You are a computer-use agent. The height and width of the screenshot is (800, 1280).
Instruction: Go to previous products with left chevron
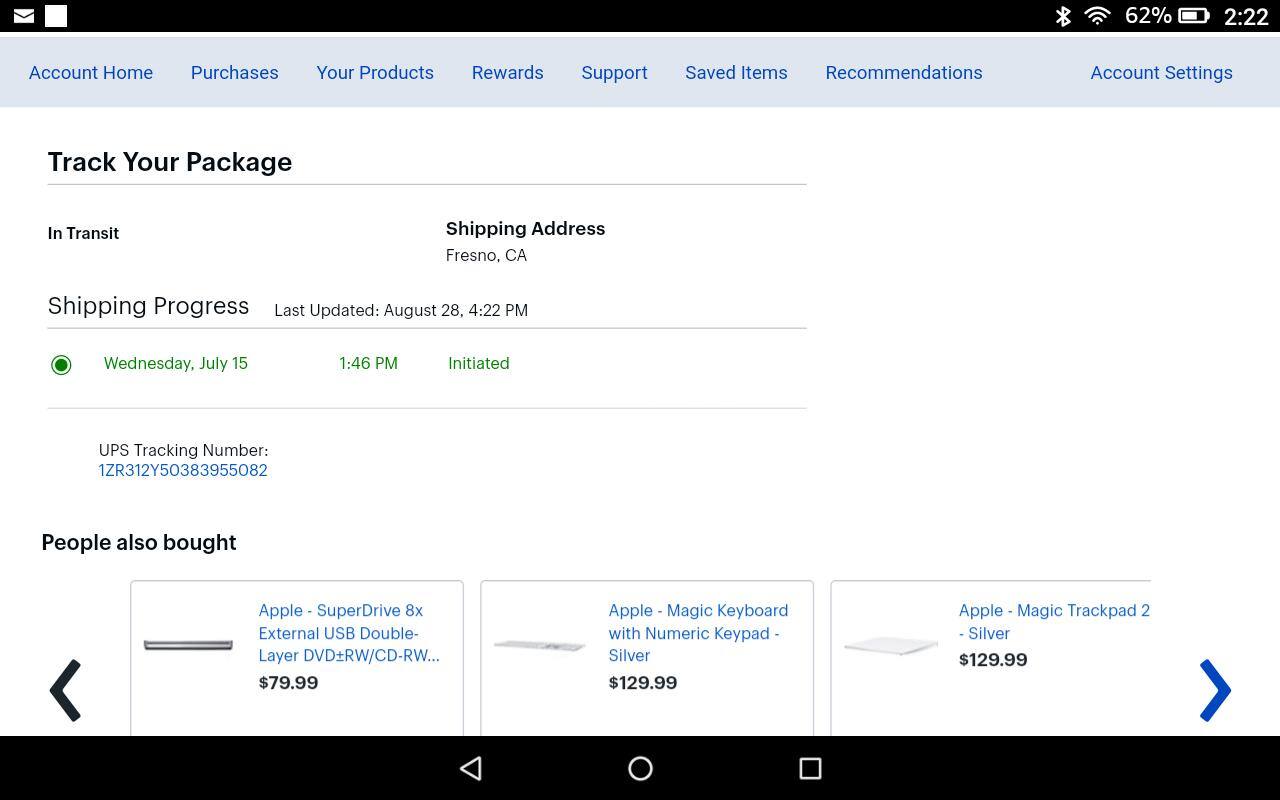(x=66, y=690)
